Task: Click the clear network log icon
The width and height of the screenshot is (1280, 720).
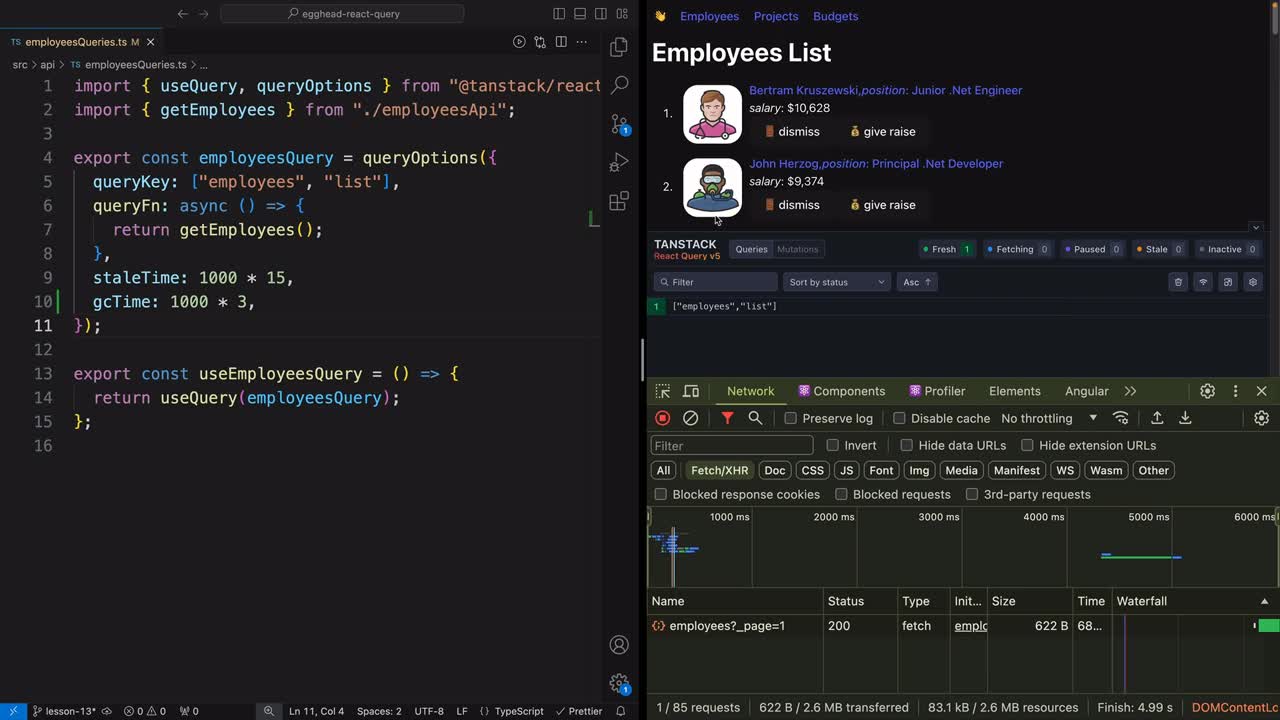Action: pyautogui.click(x=690, y=418)
